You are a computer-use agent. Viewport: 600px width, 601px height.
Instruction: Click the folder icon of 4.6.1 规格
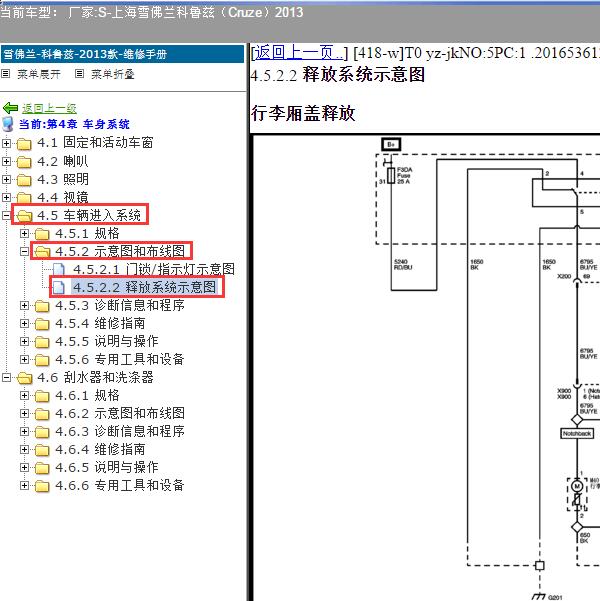pyautogui.click(x=42, y=396)
